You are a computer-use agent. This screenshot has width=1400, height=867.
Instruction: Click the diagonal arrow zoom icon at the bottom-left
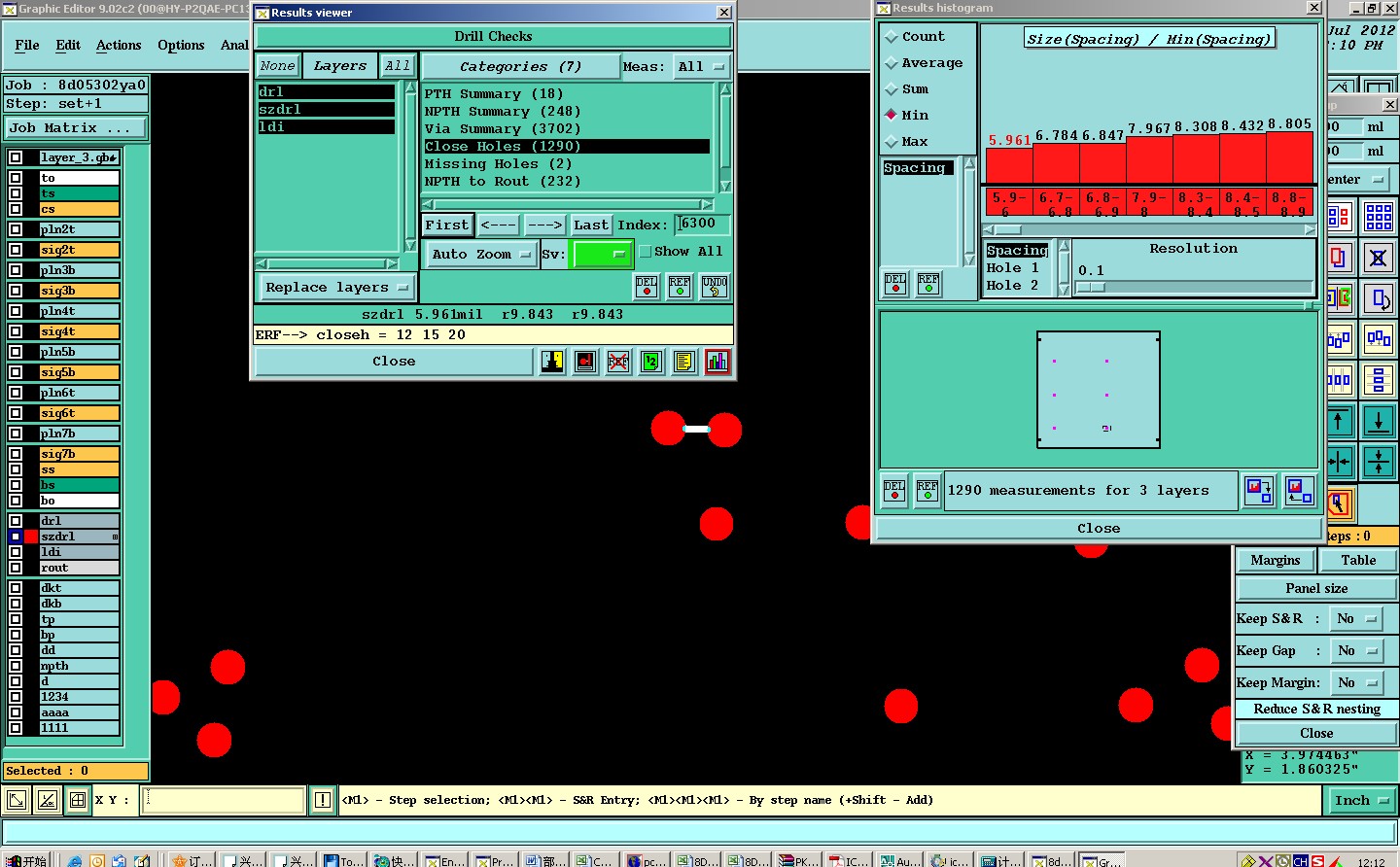tap(17, 801)
